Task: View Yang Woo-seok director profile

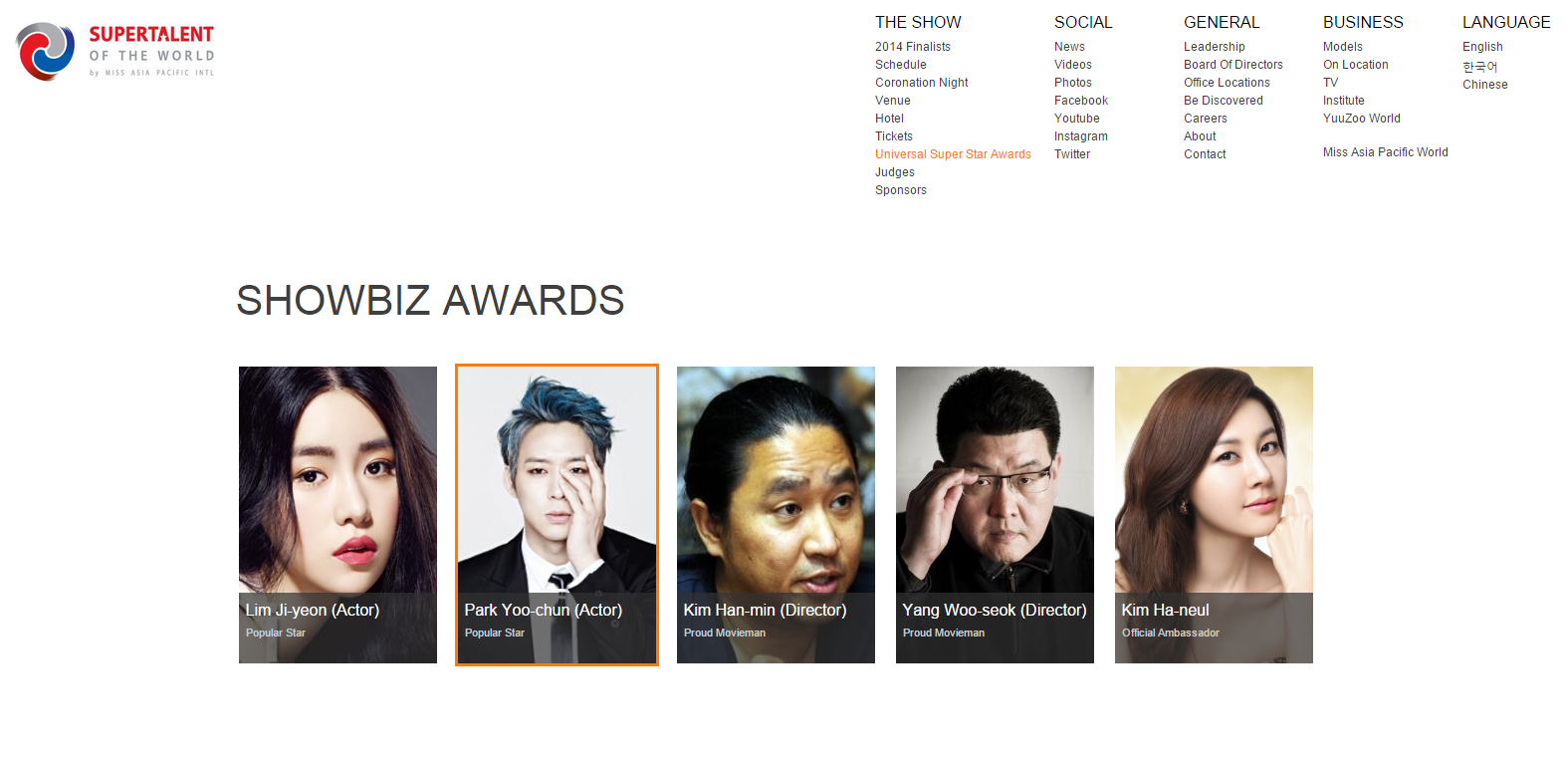Action: pyautogui.click(x=995, y=515)
